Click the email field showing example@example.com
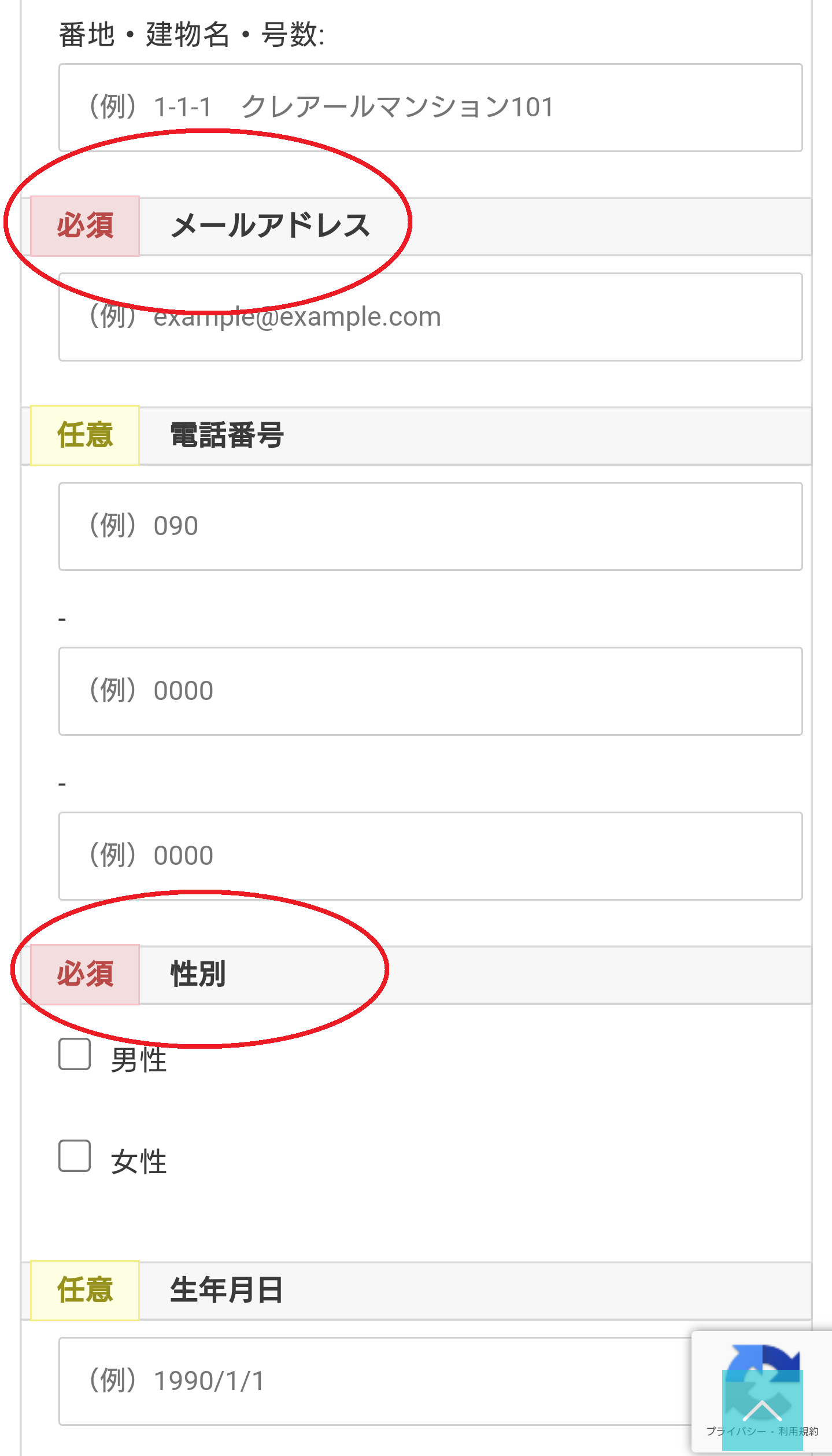This screenshot has height=1456, width=832. point(430,317)
